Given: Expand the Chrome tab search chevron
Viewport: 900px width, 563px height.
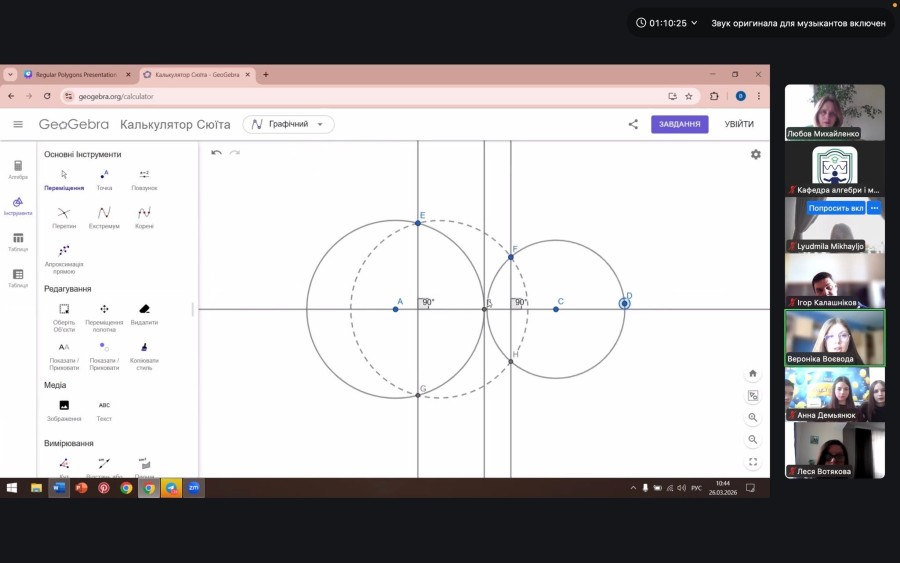Looking at the screenshot, I should click(x=10, y=75).
